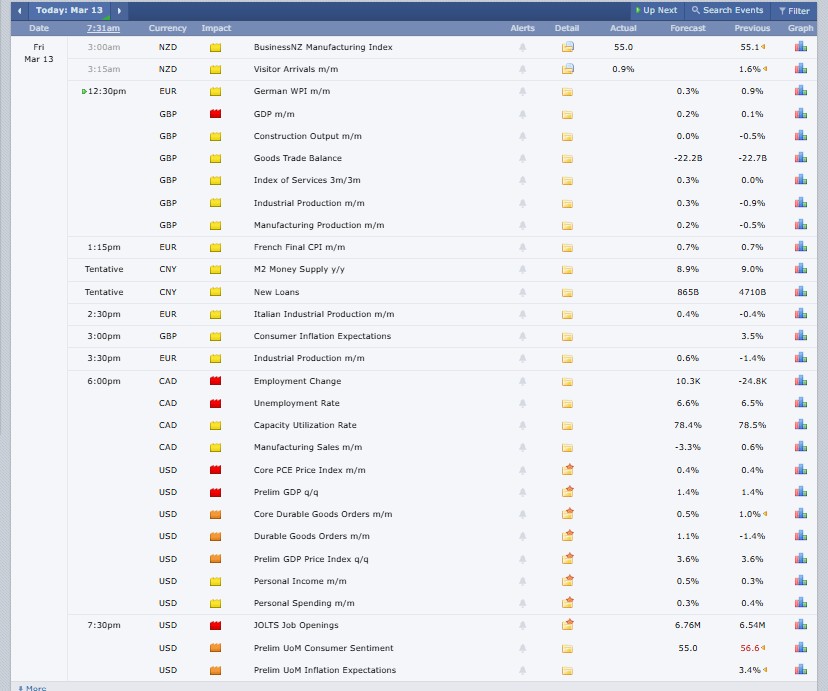Click graph icon for GBP GDP m/m
828x691 pixels.
(800, 114)
